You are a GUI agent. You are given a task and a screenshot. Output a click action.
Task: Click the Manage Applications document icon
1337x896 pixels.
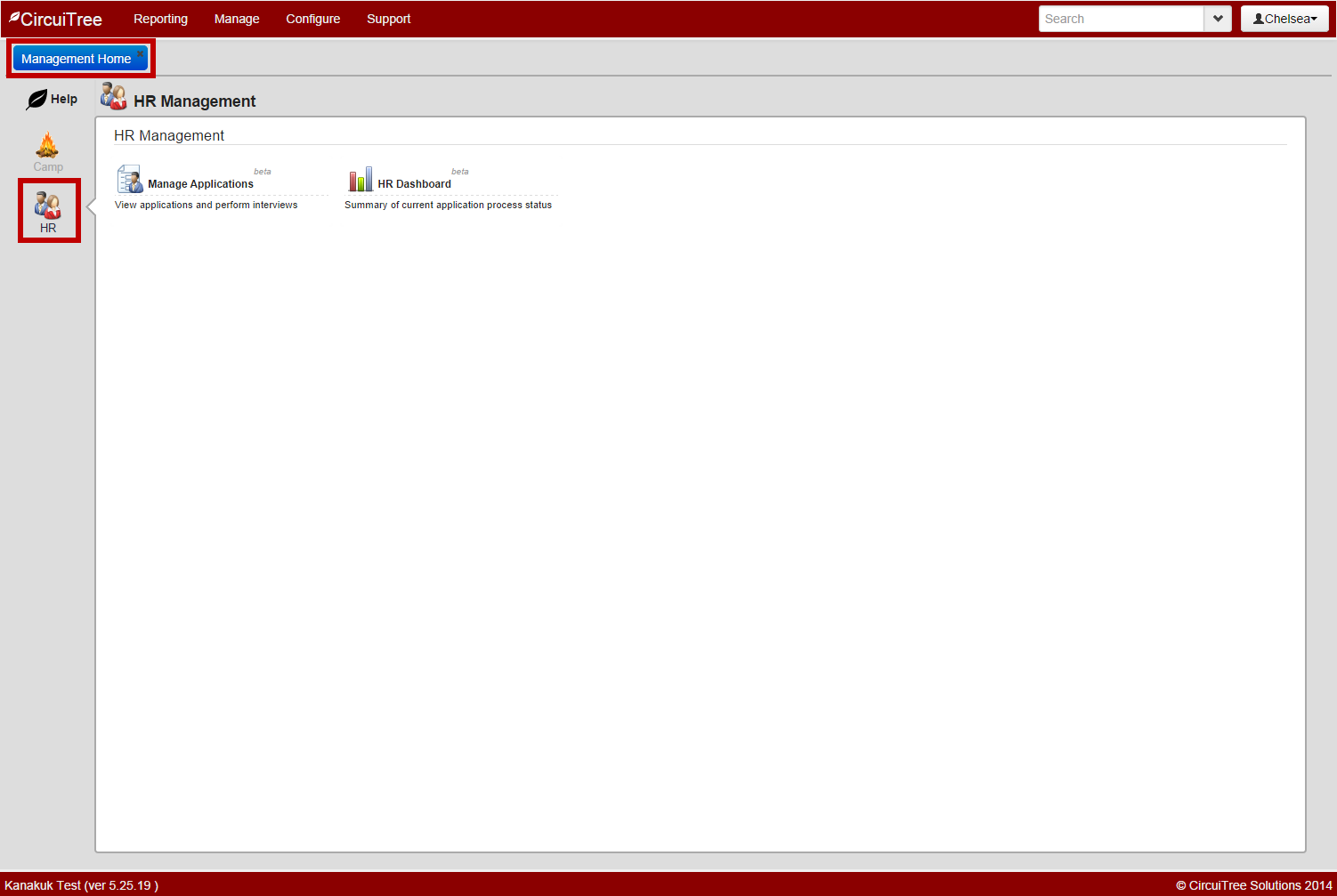(x=130, y=179)
